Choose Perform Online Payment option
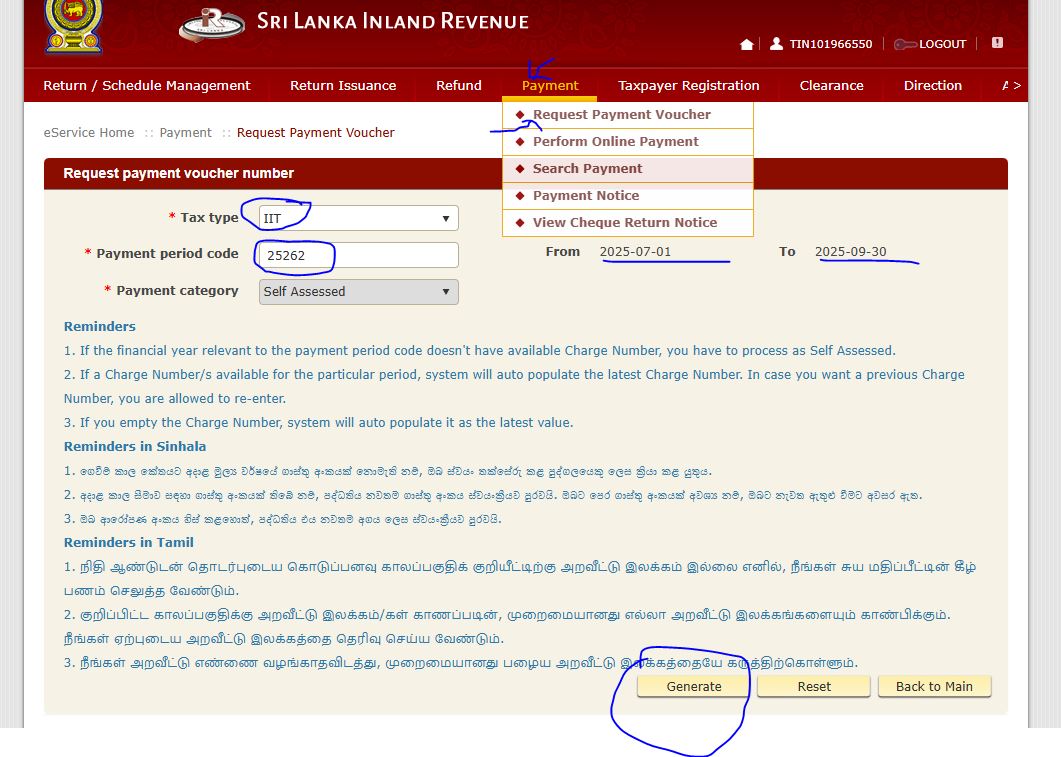Viewport: 1061px width, 757px height. point(615,142)
